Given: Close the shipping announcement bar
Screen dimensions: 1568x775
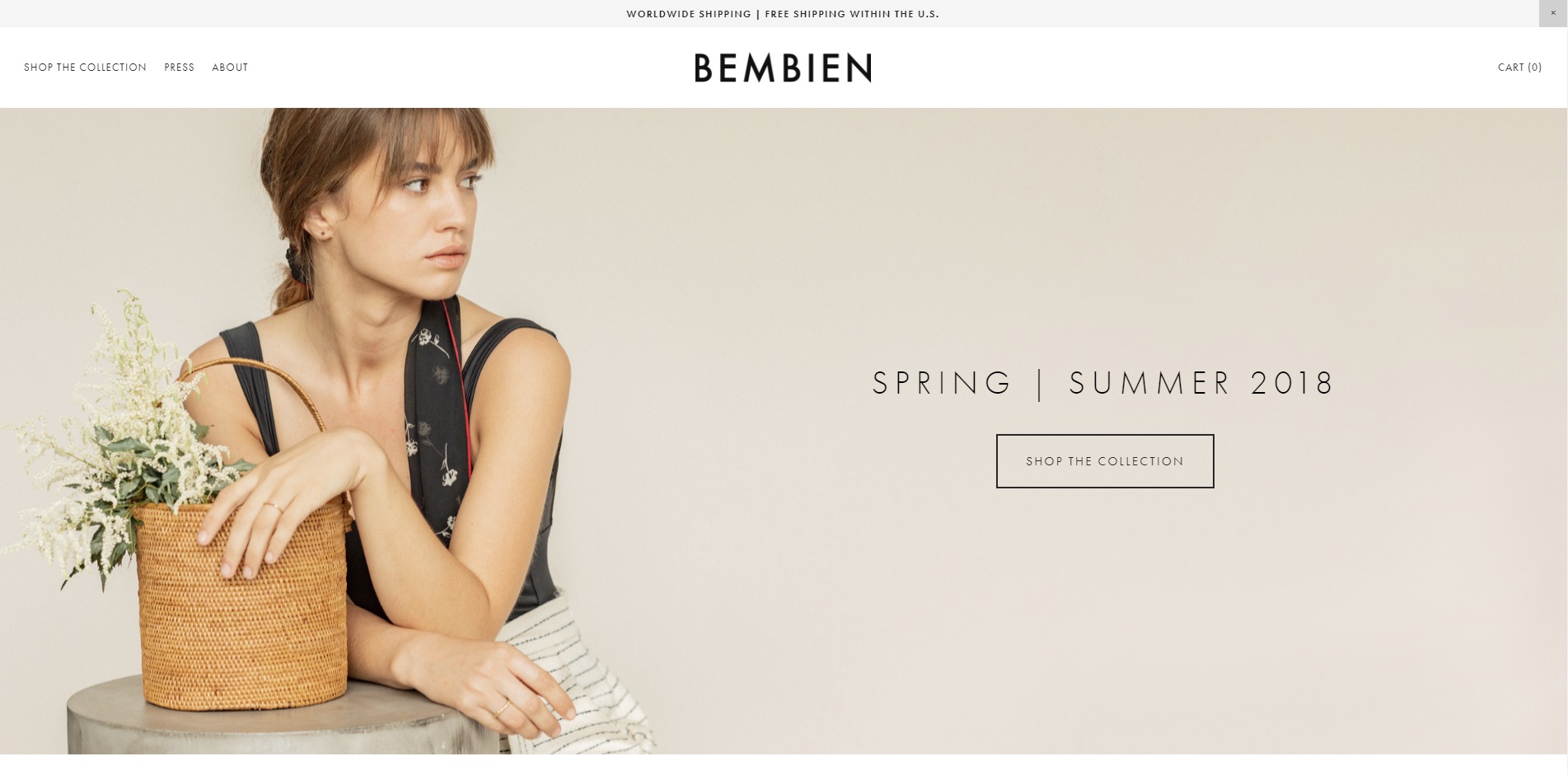Looking at the screenshot, I should pos(1553,13).
